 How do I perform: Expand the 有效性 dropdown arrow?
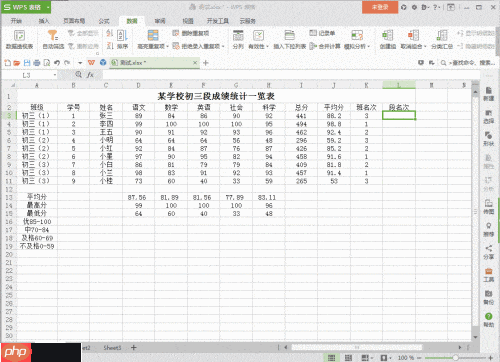[267, 46]
